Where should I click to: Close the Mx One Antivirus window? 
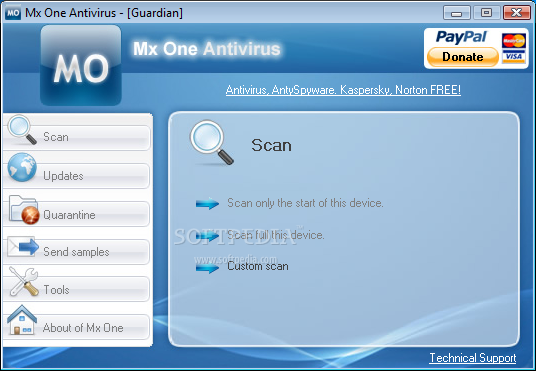click(x=517, y=13)
